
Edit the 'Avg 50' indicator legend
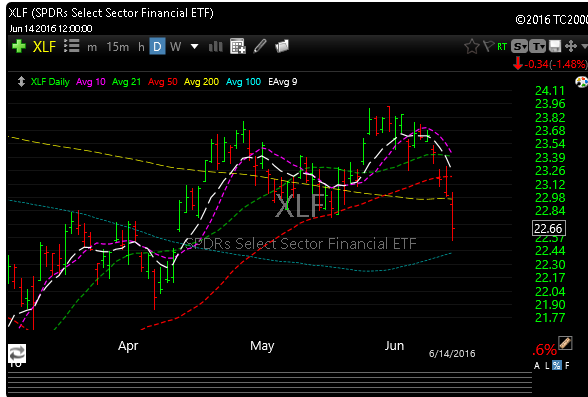point(162,82)
